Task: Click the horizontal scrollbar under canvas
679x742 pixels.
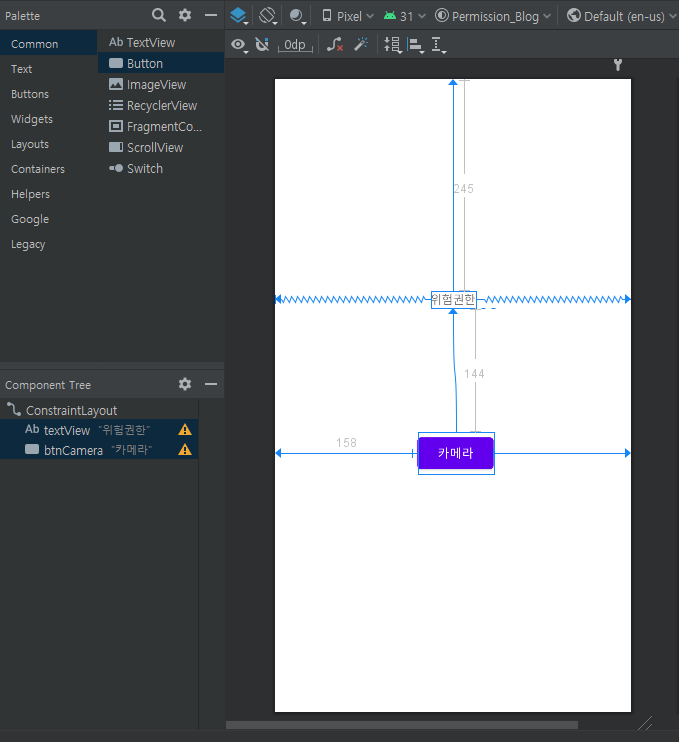Action: click(x=402, y=725)
